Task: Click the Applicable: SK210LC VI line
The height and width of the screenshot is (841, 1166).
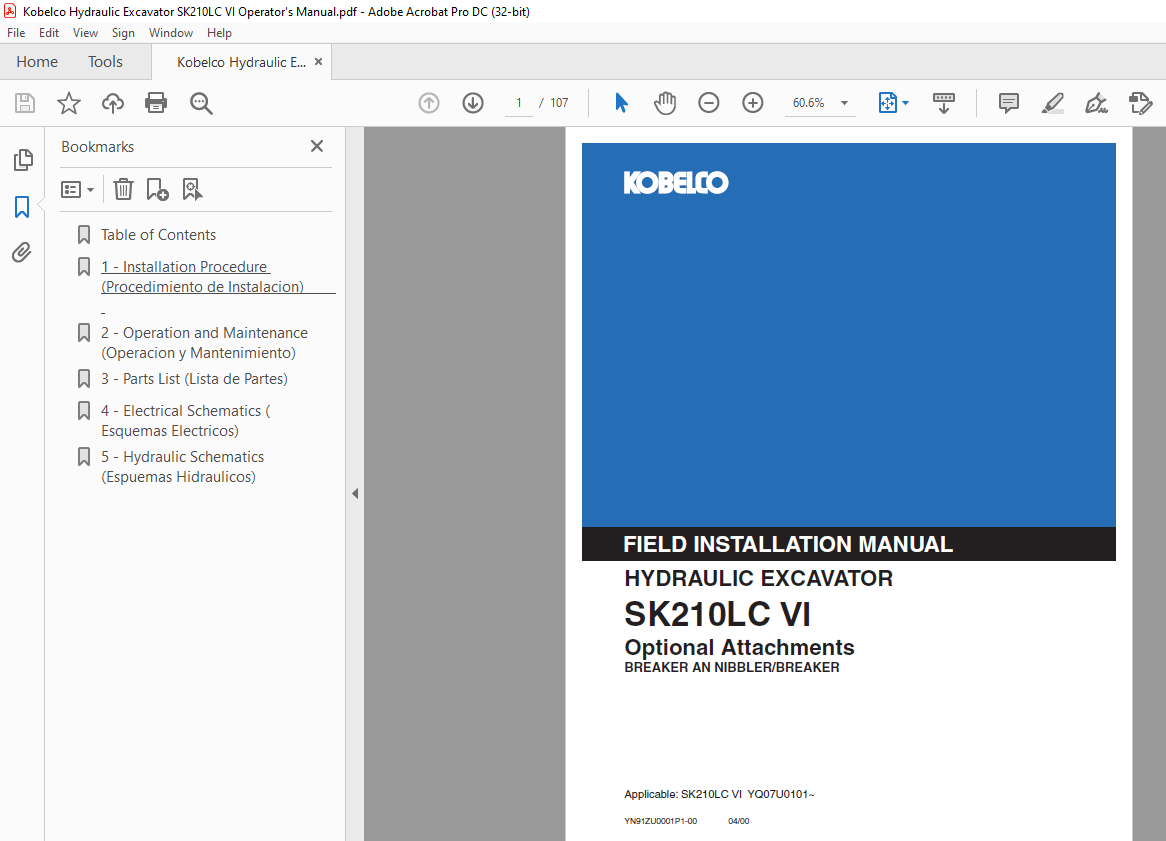Action: [719, 794]
